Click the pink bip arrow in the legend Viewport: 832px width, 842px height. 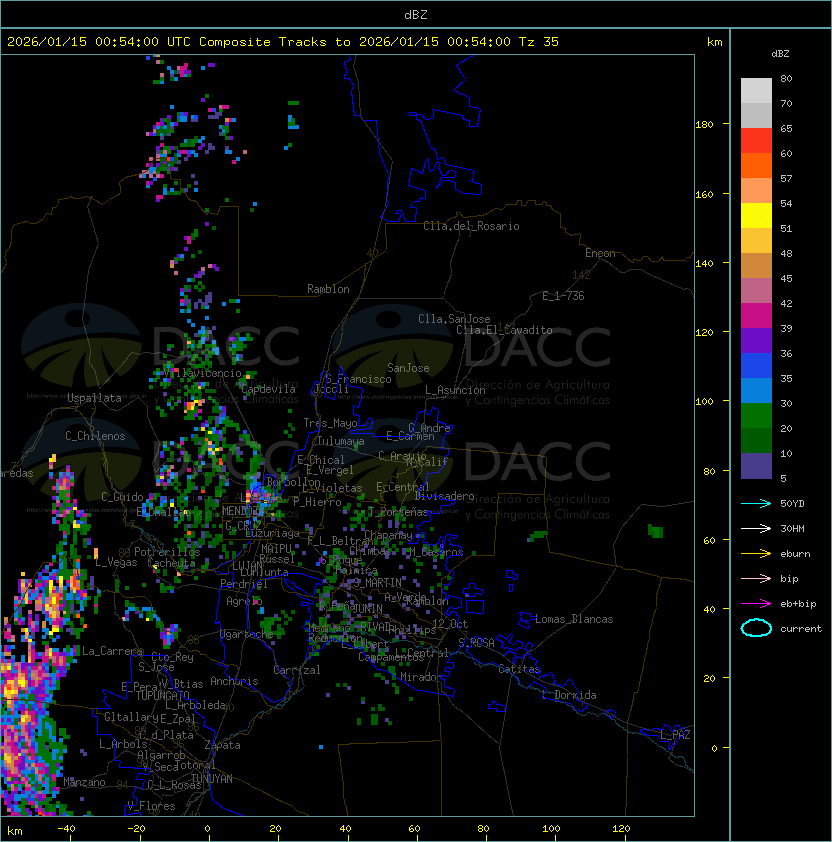tap(756, 578)
